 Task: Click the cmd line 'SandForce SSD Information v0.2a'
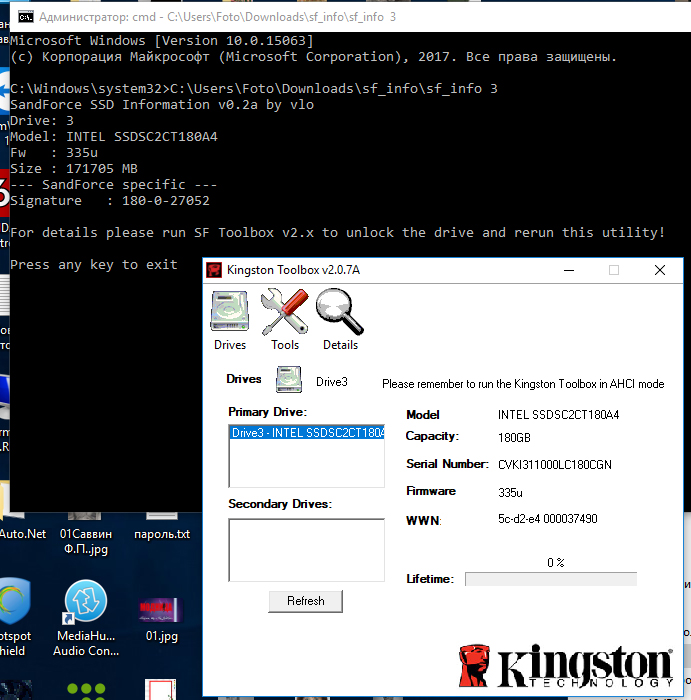point(162,104)
